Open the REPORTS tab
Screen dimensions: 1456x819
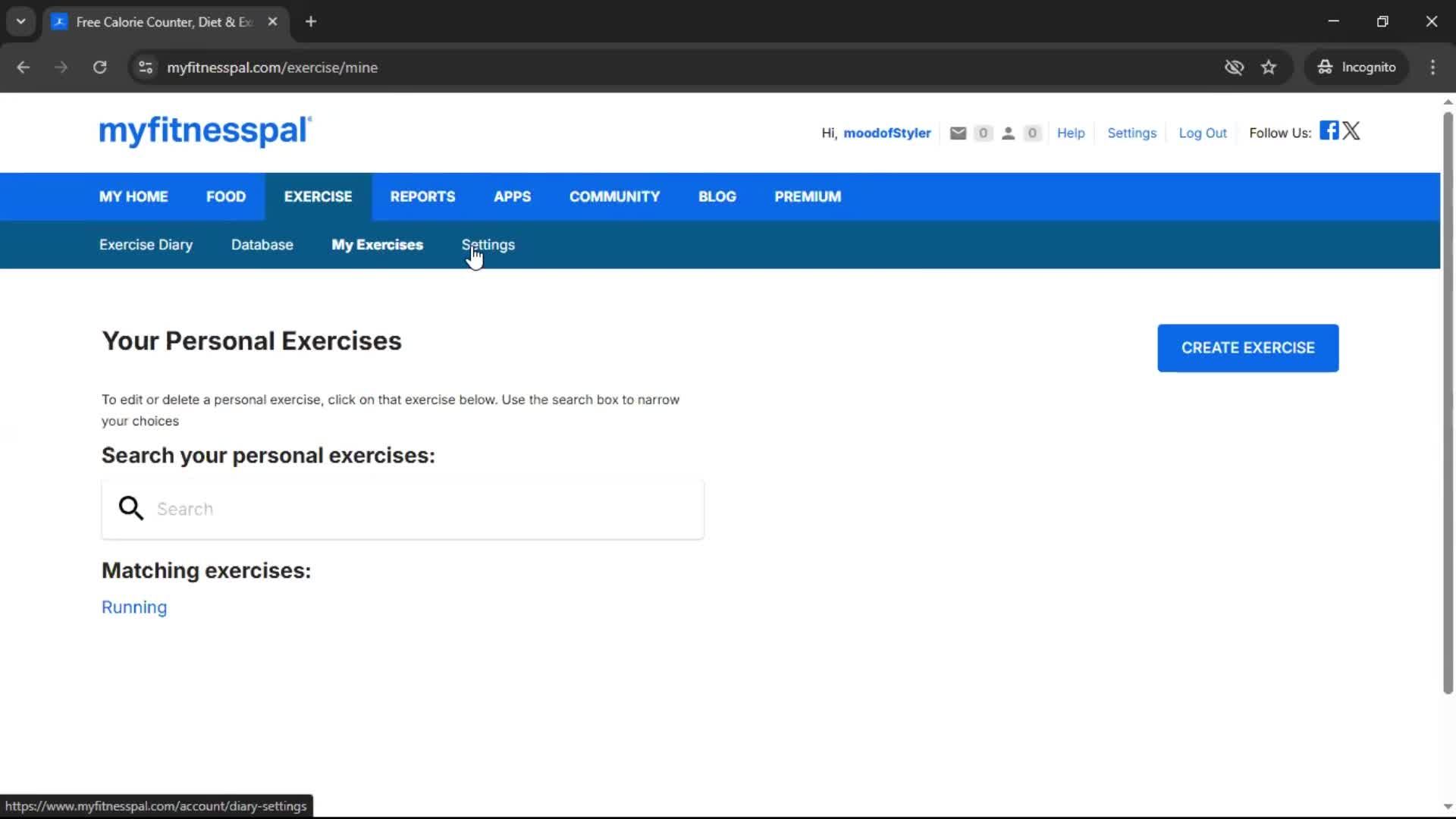tap(422, 196)
